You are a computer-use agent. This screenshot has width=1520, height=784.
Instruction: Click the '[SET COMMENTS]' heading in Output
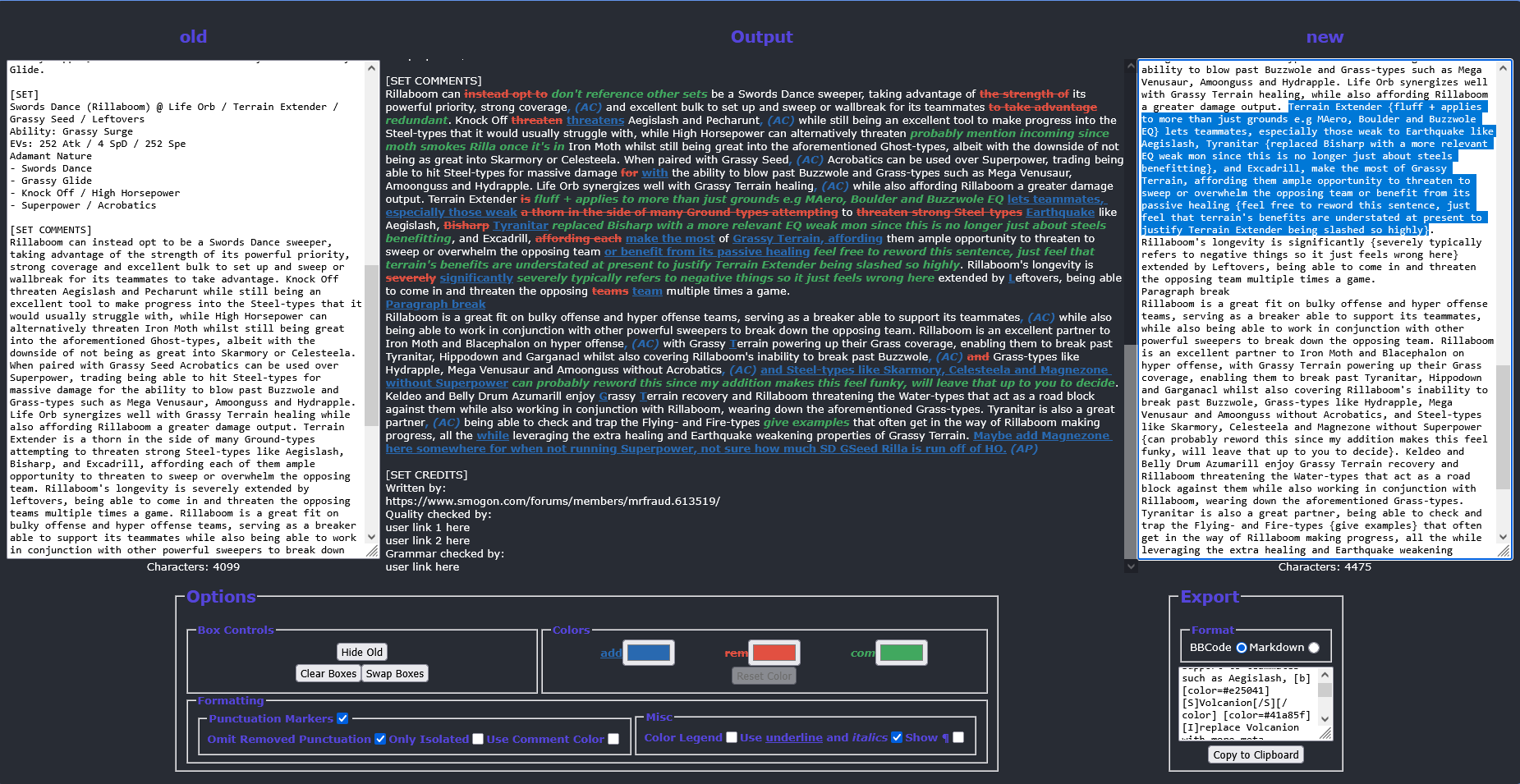click(x=434, y=80)
